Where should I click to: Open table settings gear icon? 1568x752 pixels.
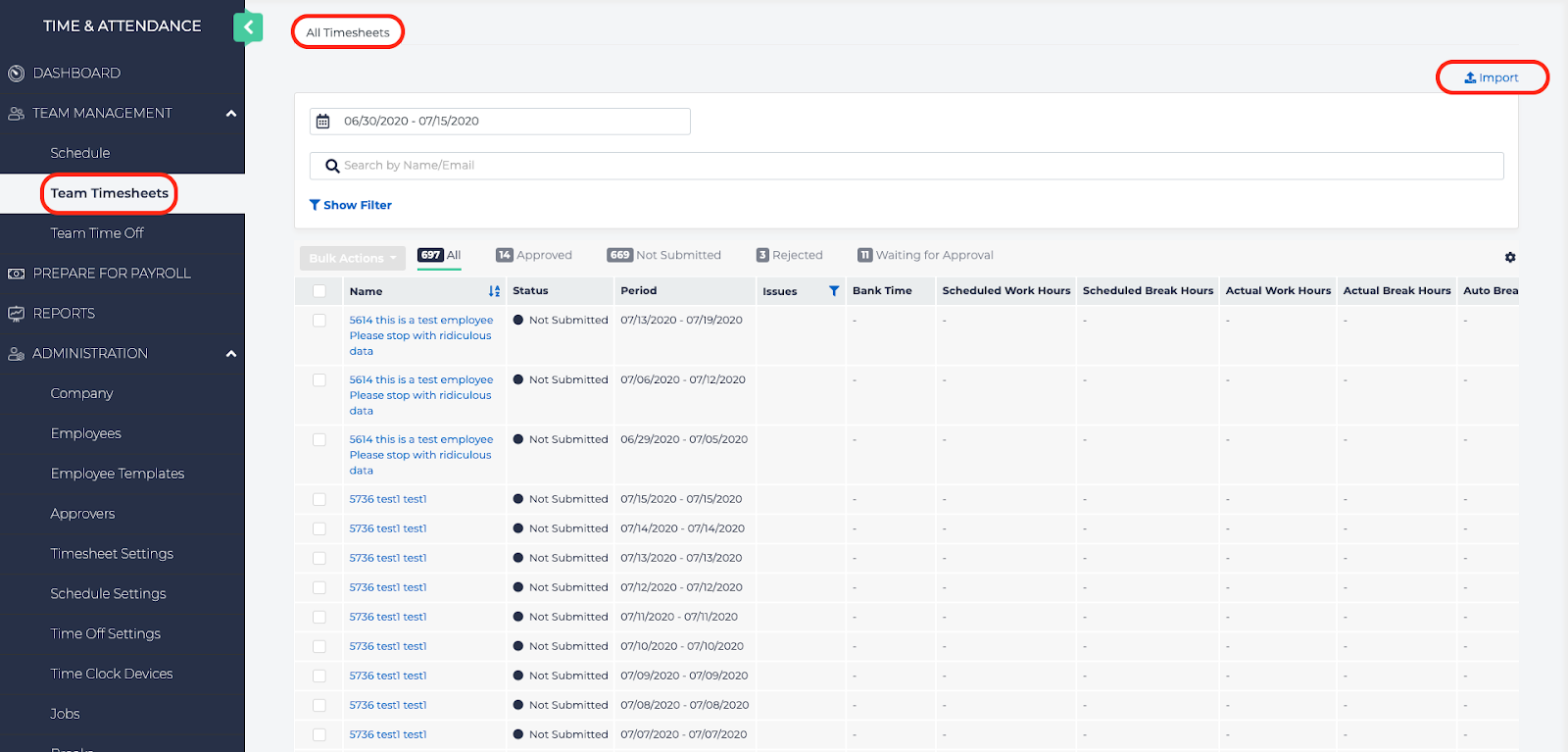click(x=1510, y=257)
